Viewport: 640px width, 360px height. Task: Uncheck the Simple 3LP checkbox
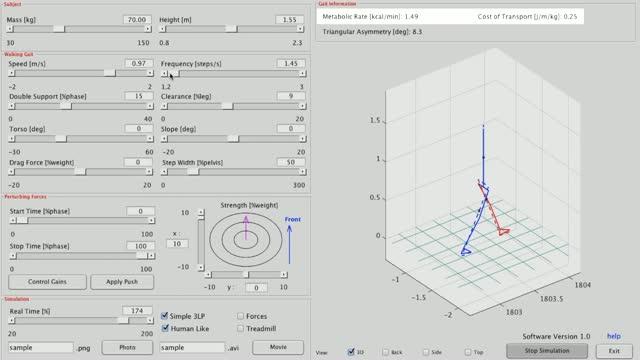point(164,316)
